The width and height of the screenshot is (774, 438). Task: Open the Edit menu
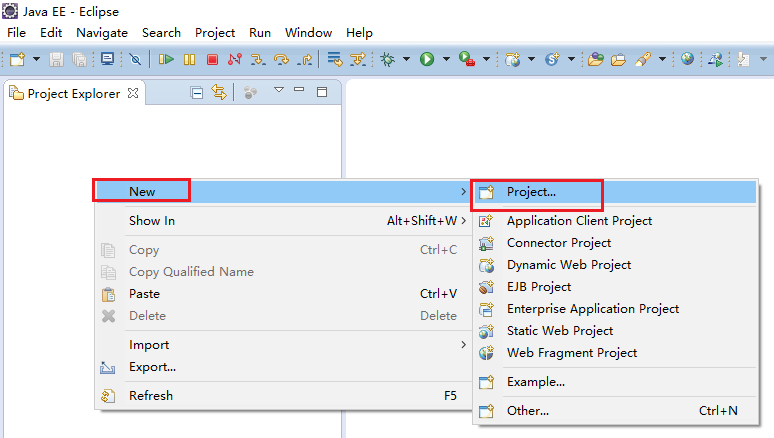tap(51, 33)
